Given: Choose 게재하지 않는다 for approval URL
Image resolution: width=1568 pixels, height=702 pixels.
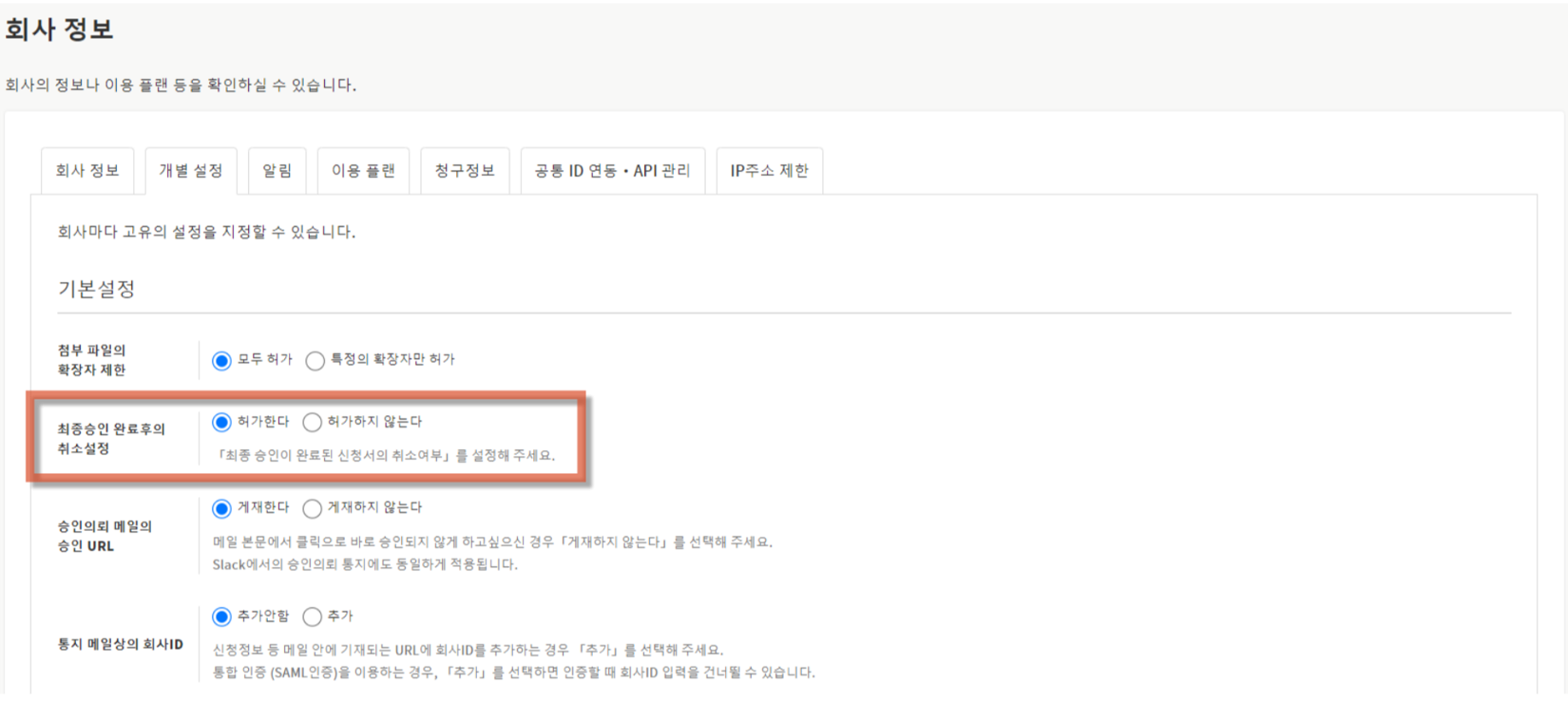Looking at the screenshot, I should [x=312, y=509].
